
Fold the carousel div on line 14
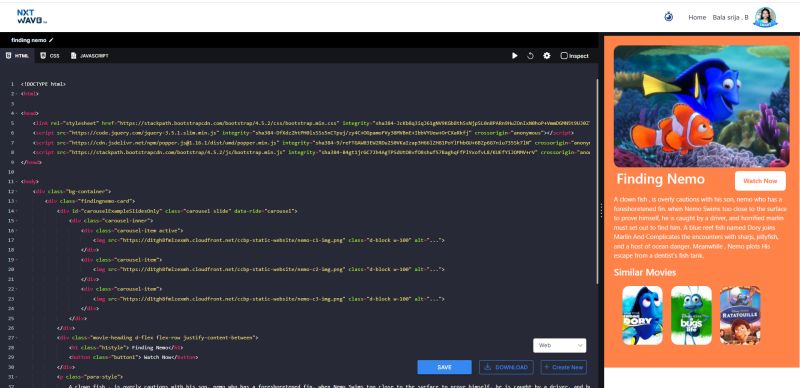pyautogui.click(x=17, y=211)
